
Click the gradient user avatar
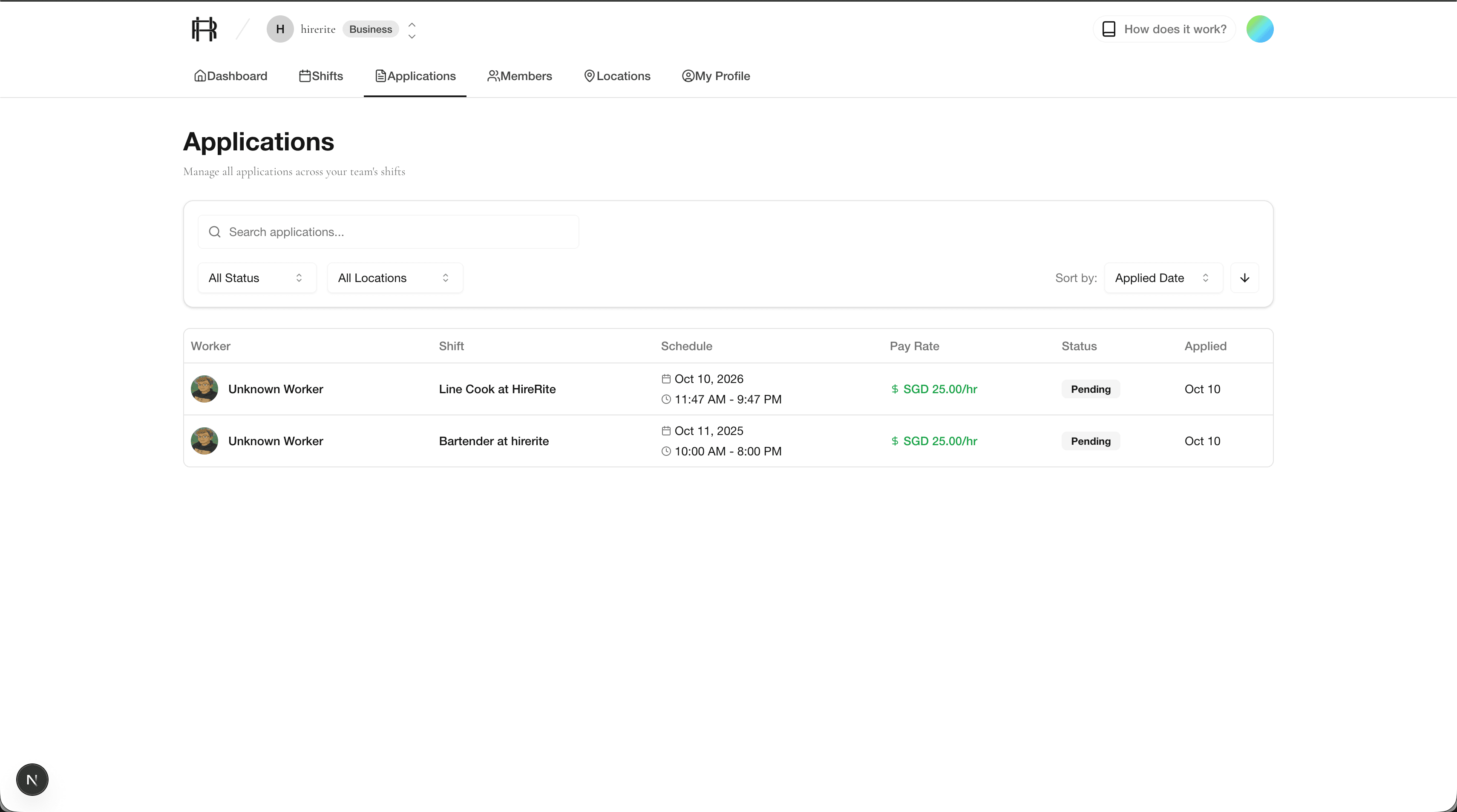point(1260,29)
